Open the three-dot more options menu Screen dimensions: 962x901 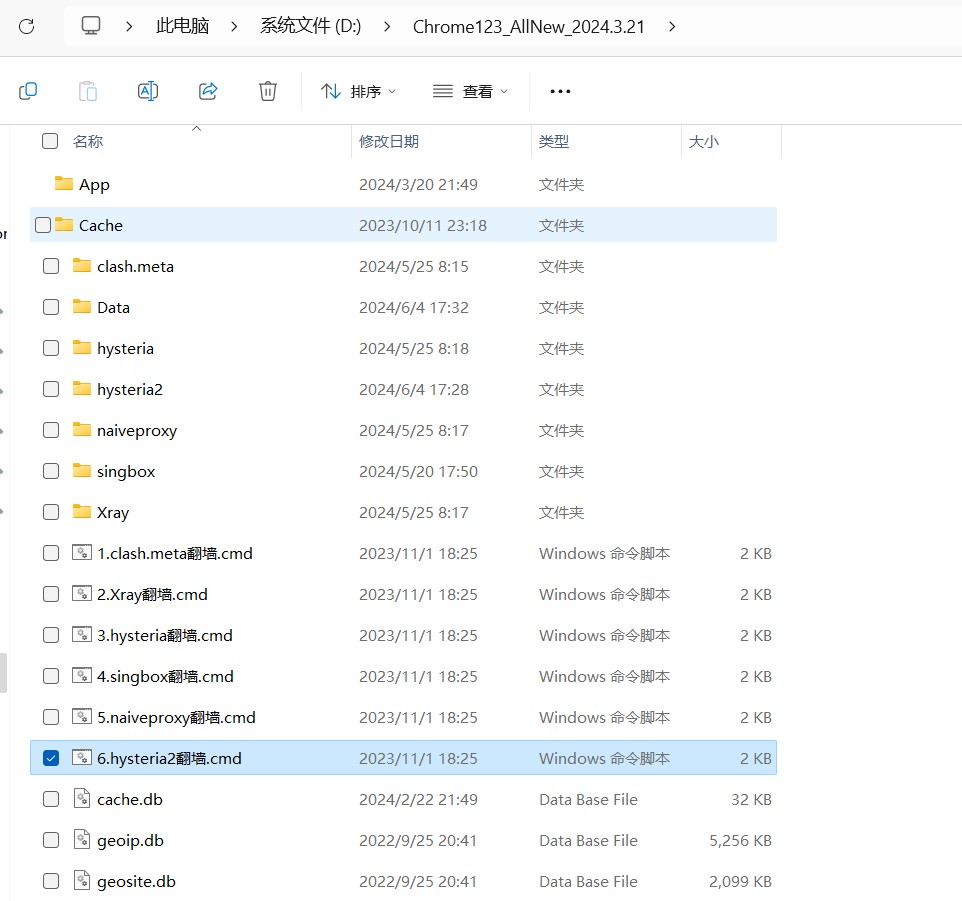tap(560, 91)
